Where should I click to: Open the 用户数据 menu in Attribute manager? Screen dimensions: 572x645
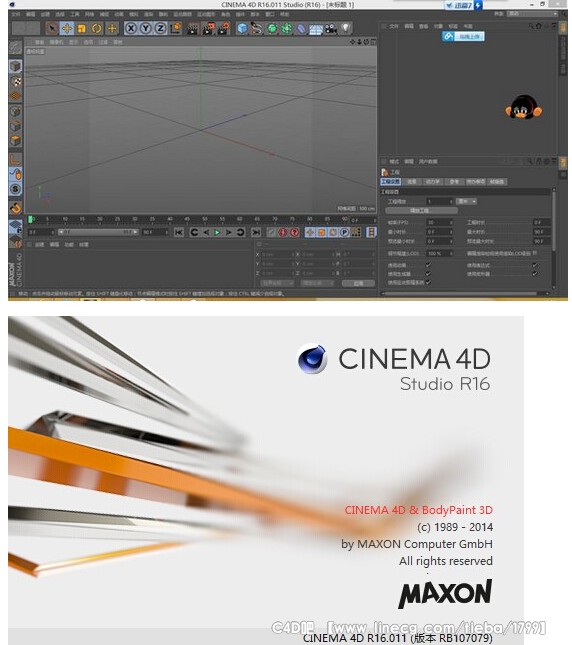[428, 162]
